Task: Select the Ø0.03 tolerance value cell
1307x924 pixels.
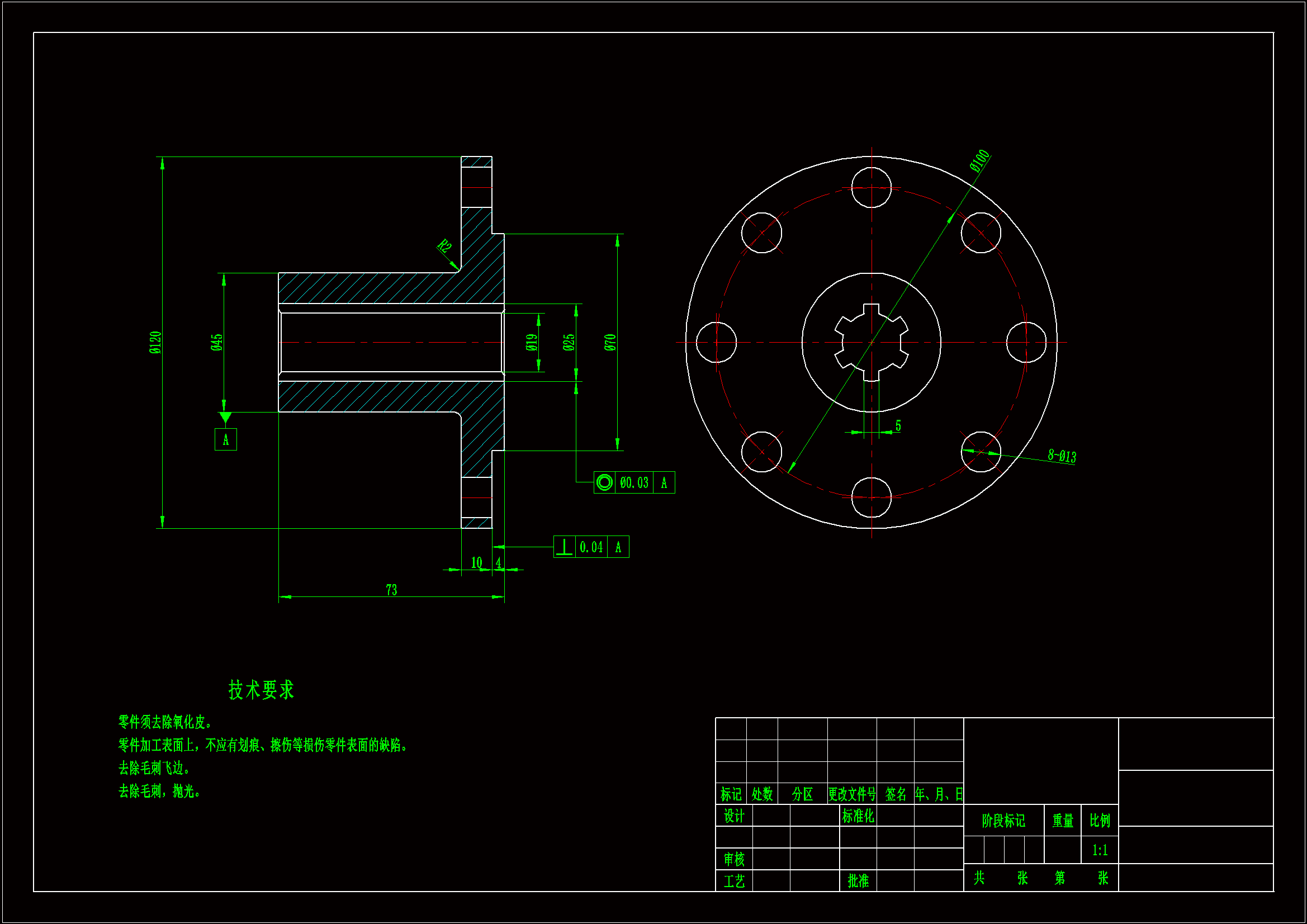Action: pyautogui.click(x=633, y=483)
